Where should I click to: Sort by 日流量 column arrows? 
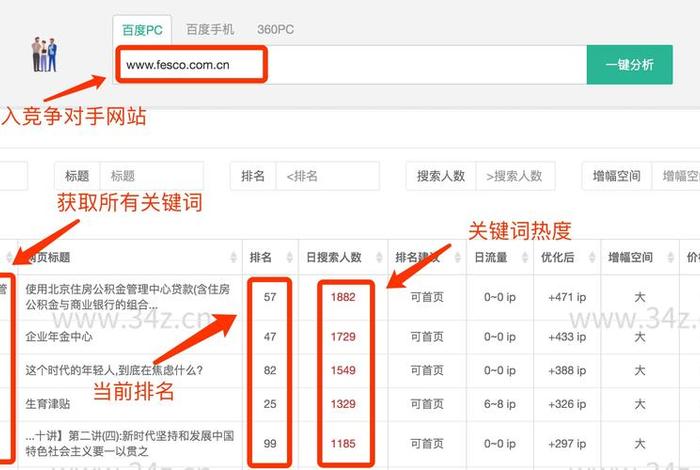click(525, 257)
